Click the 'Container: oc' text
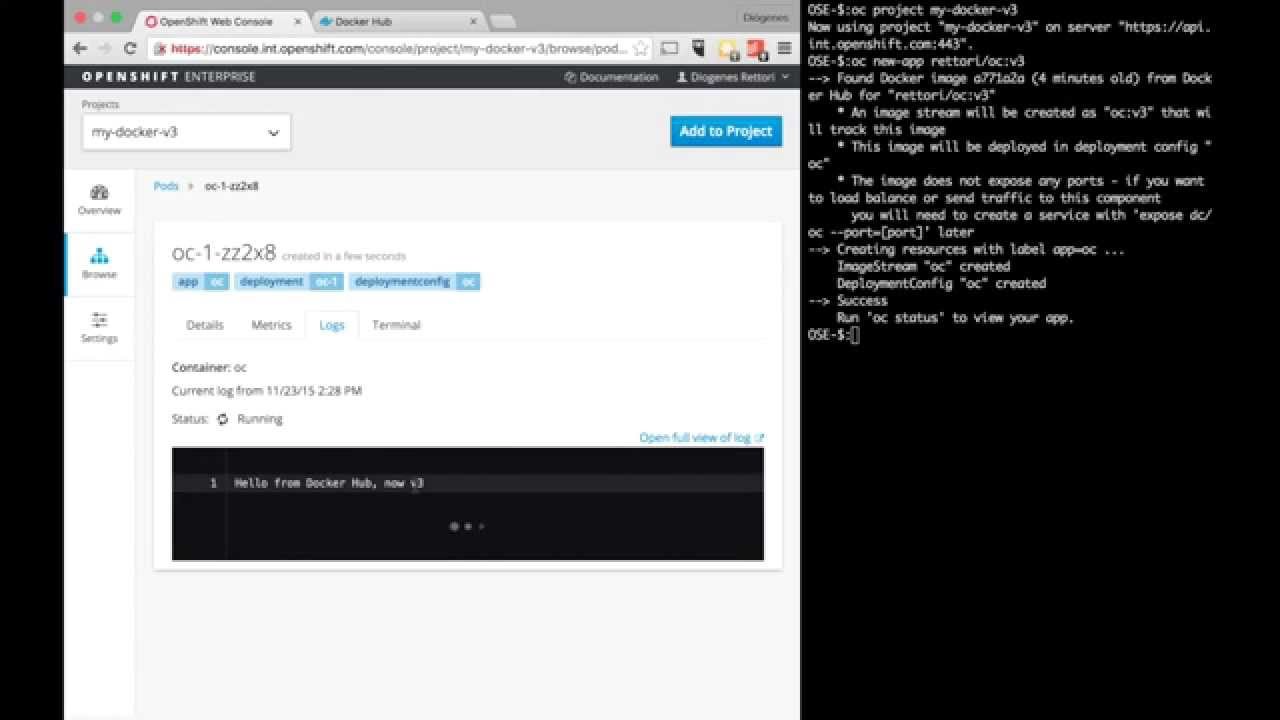Viewport: 1280px width, 720px height. click(x=209, y=367)
